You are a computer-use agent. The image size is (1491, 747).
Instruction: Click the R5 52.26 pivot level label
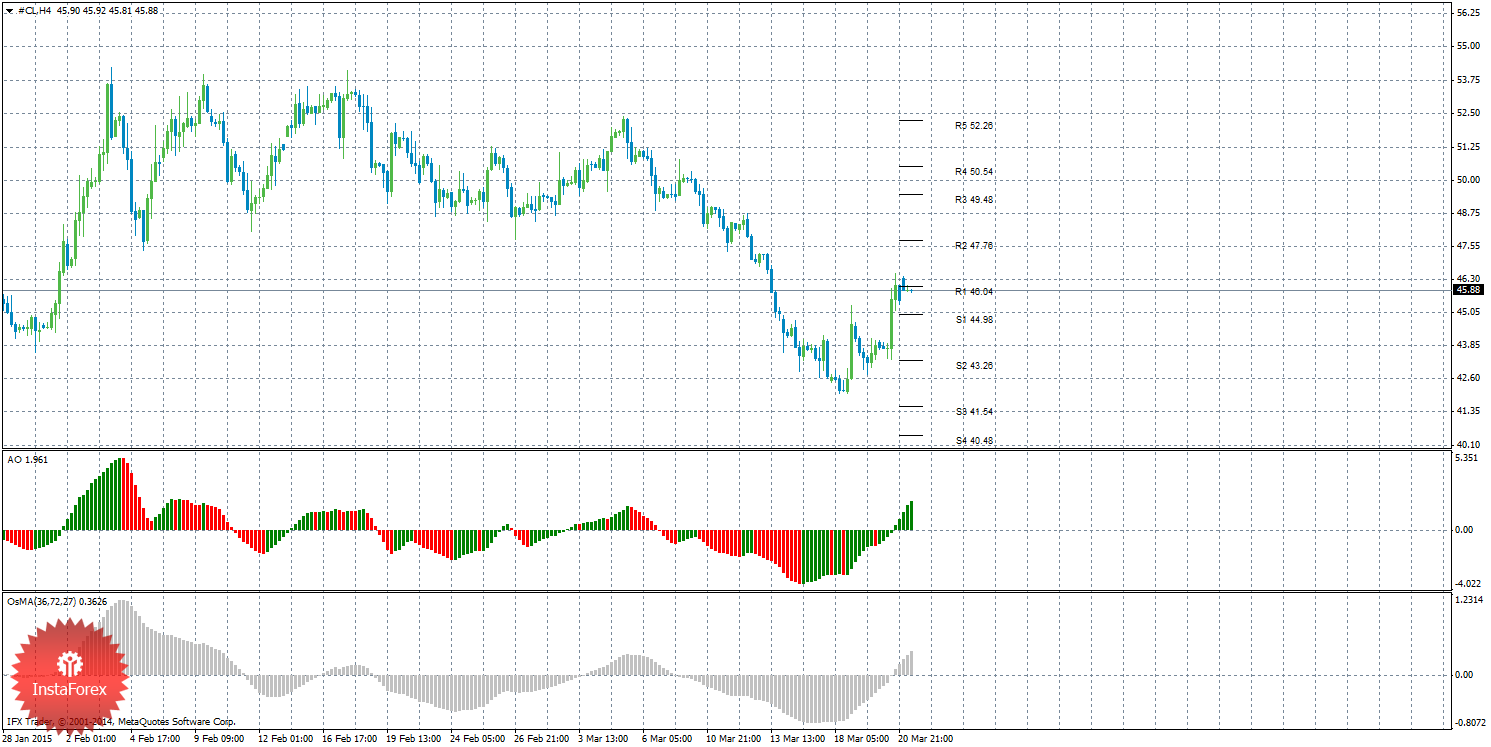click(x=973, y=126)
